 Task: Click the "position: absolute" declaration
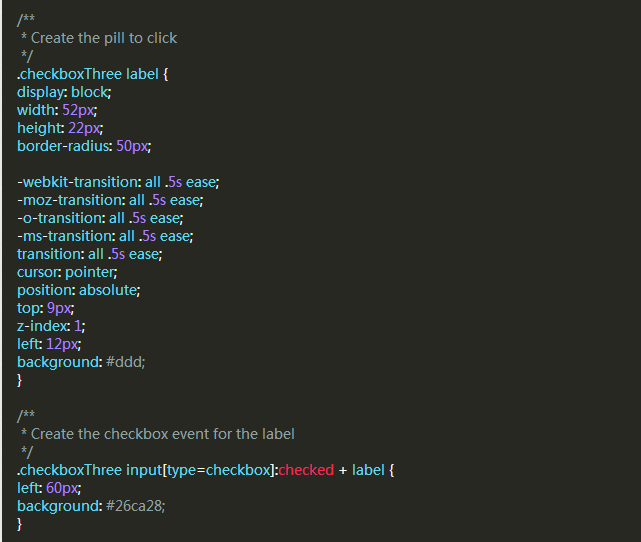click(78, 290)
